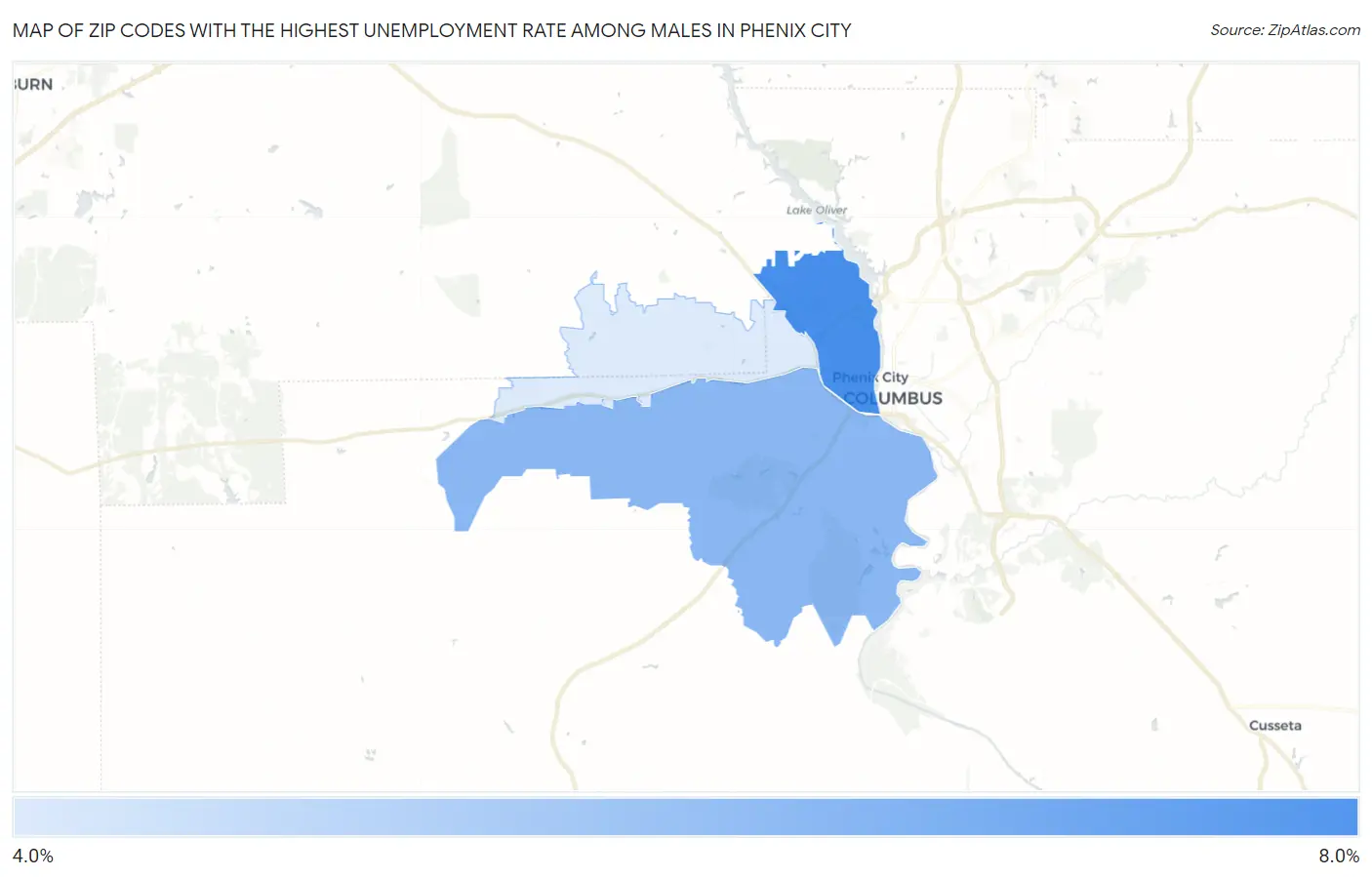Click the Phenix City map label

tap(870, 378)
